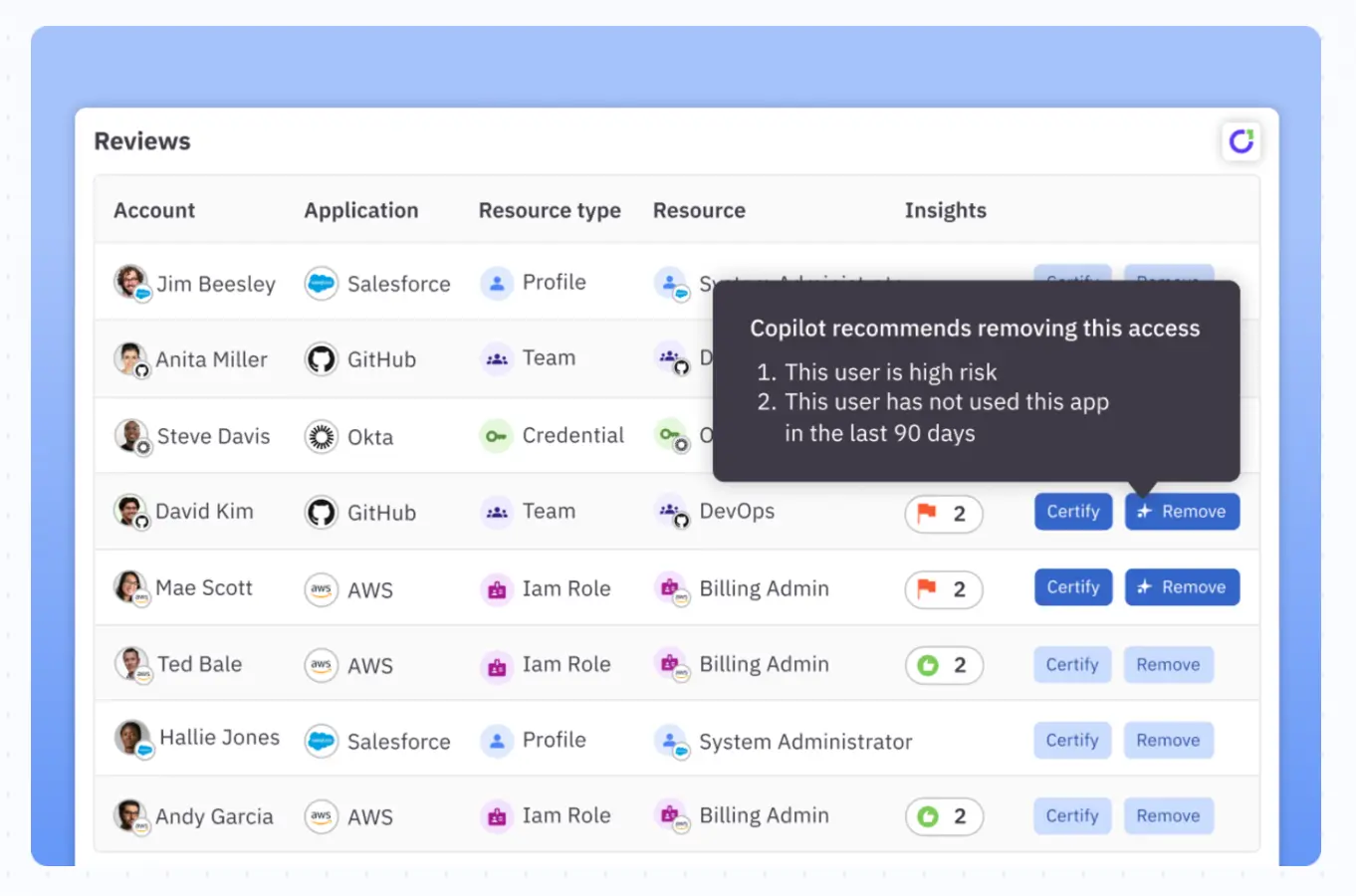The height and width of the screenshot is (896, 1356).
Task: Click the AWS icon in Mae Scott's row
Action: [321, 589]
